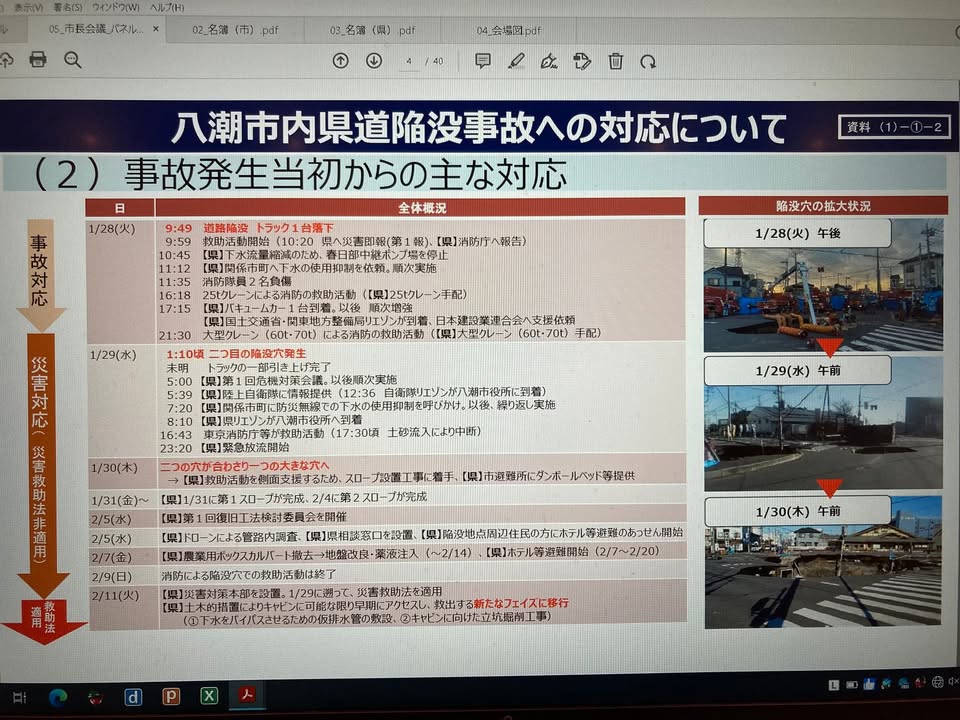
Task: Open the 署名(S) menu
Action: point(68,7)
